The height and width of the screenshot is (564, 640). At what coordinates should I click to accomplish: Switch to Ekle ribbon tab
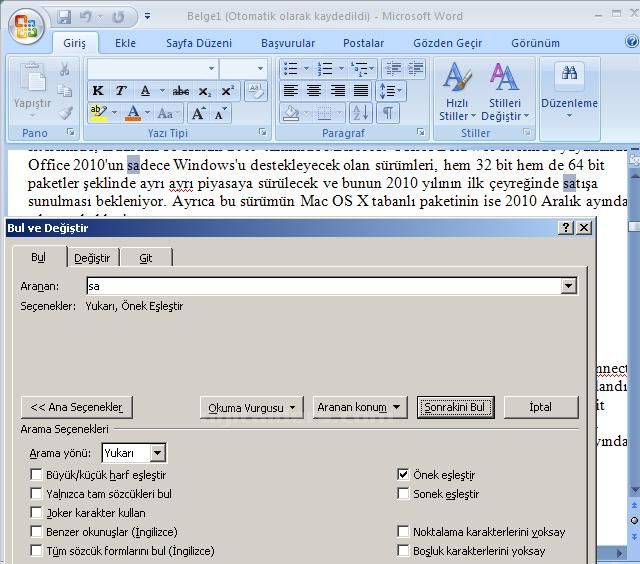125,43
